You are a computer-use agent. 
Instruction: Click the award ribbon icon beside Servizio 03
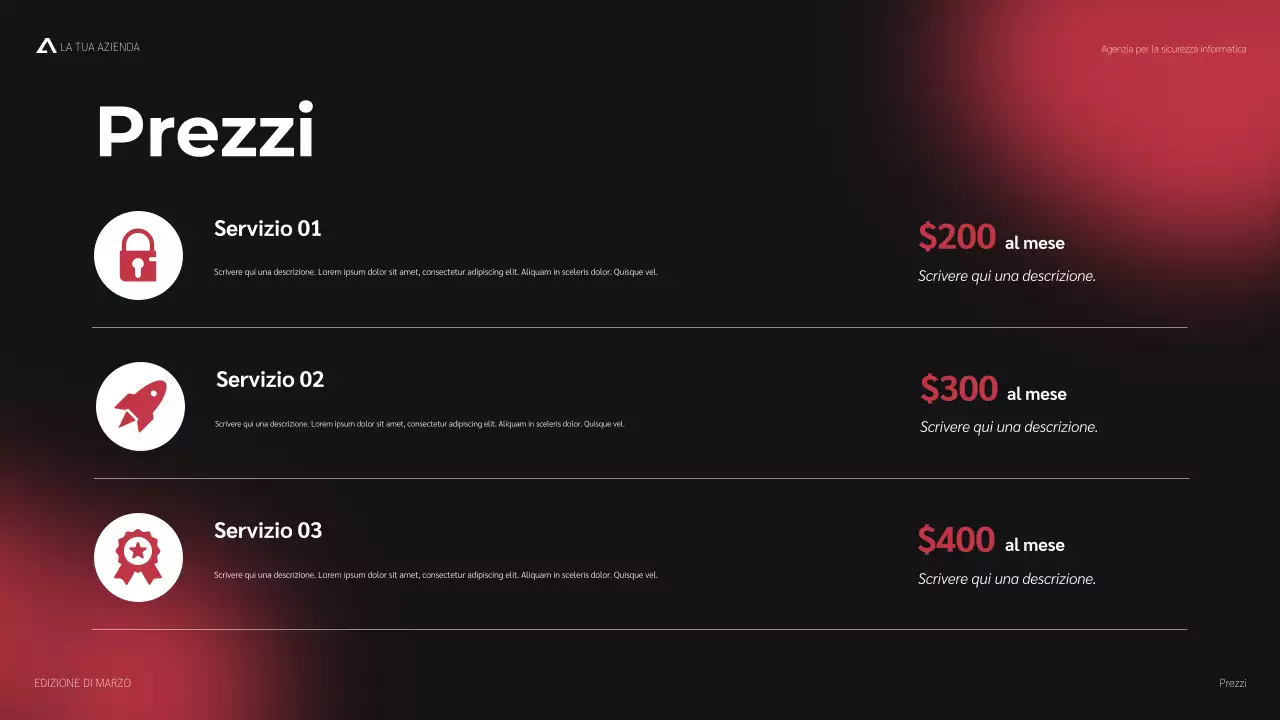[138, 558]
